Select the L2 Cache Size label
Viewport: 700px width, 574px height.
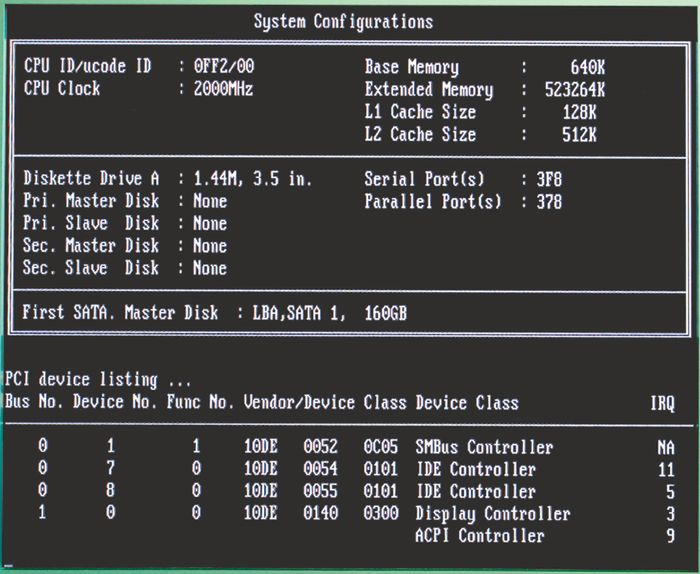click(420, 134)
